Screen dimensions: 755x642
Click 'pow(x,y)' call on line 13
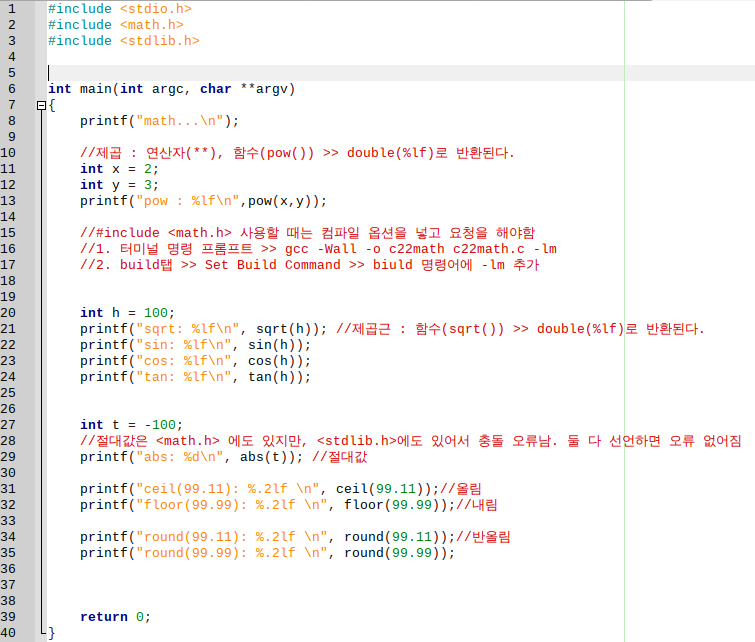coord(283,200)
